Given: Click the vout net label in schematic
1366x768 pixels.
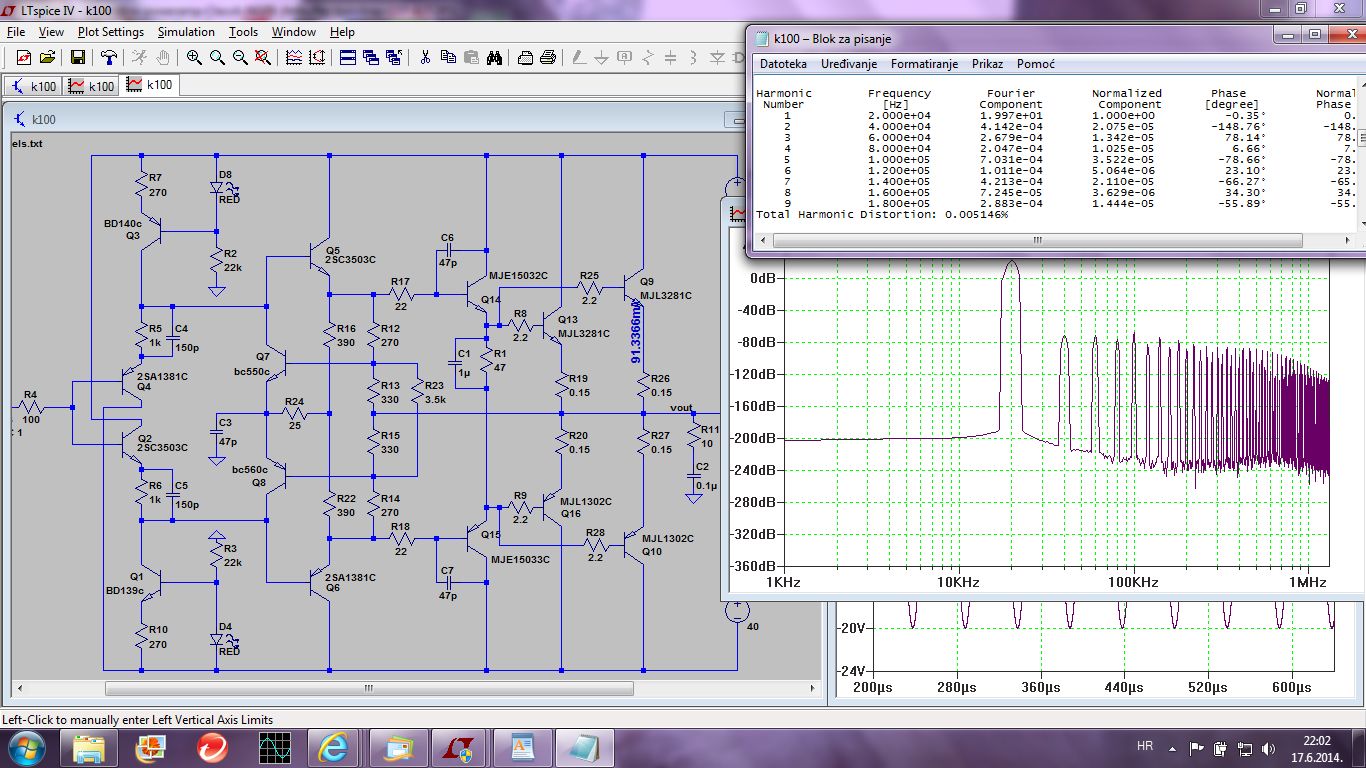Looking at the screenshot, I should click(x=681, y=407).
